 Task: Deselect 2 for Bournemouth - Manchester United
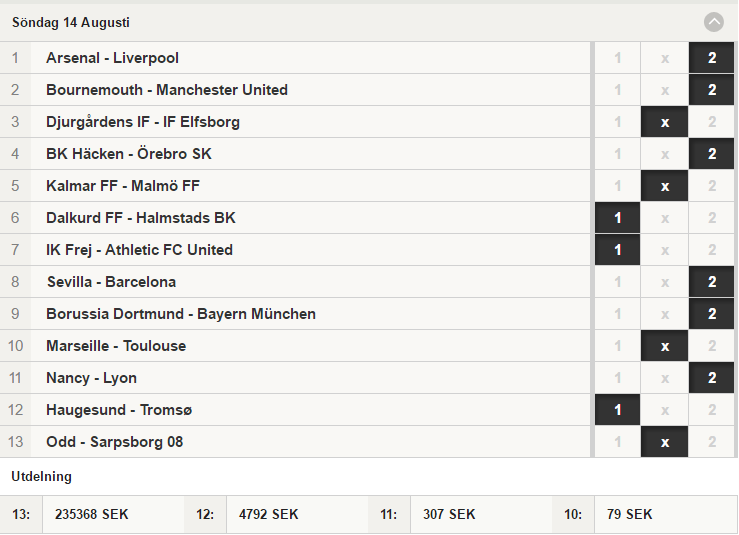coord(712,90)
